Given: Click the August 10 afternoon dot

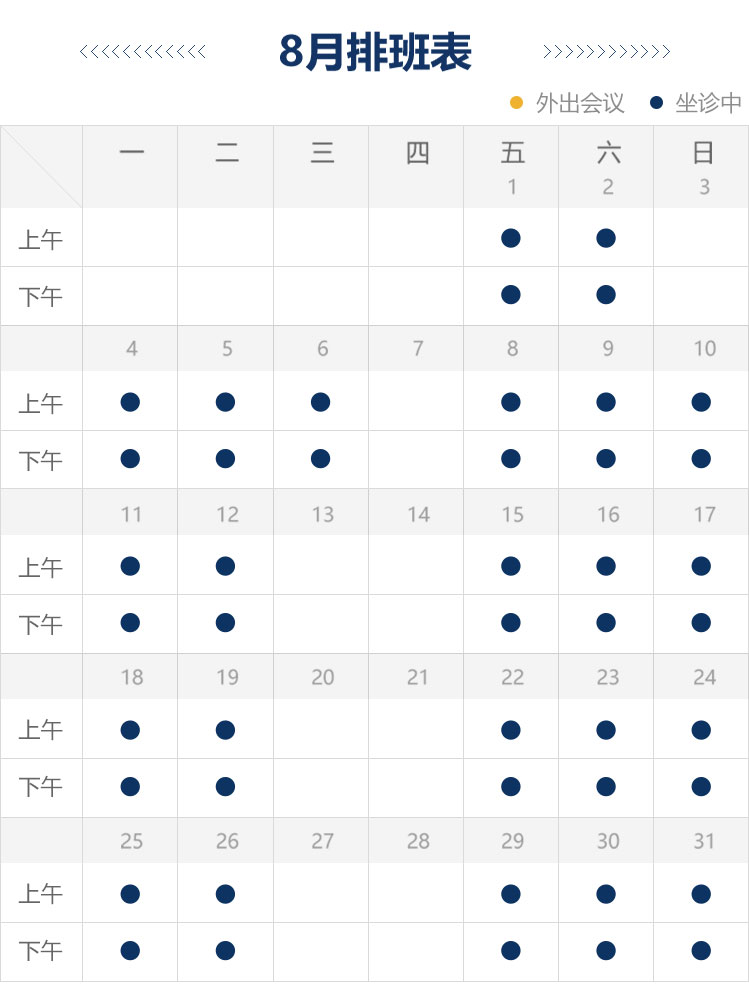Looking at the screenshot, I should pos(701,459).
